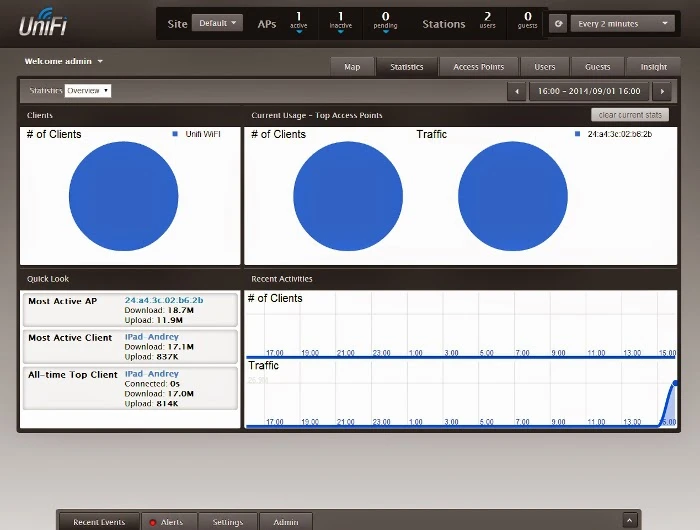Click the red alert indicator dot
The image size is (700, 530).
(x=153, y=522)
